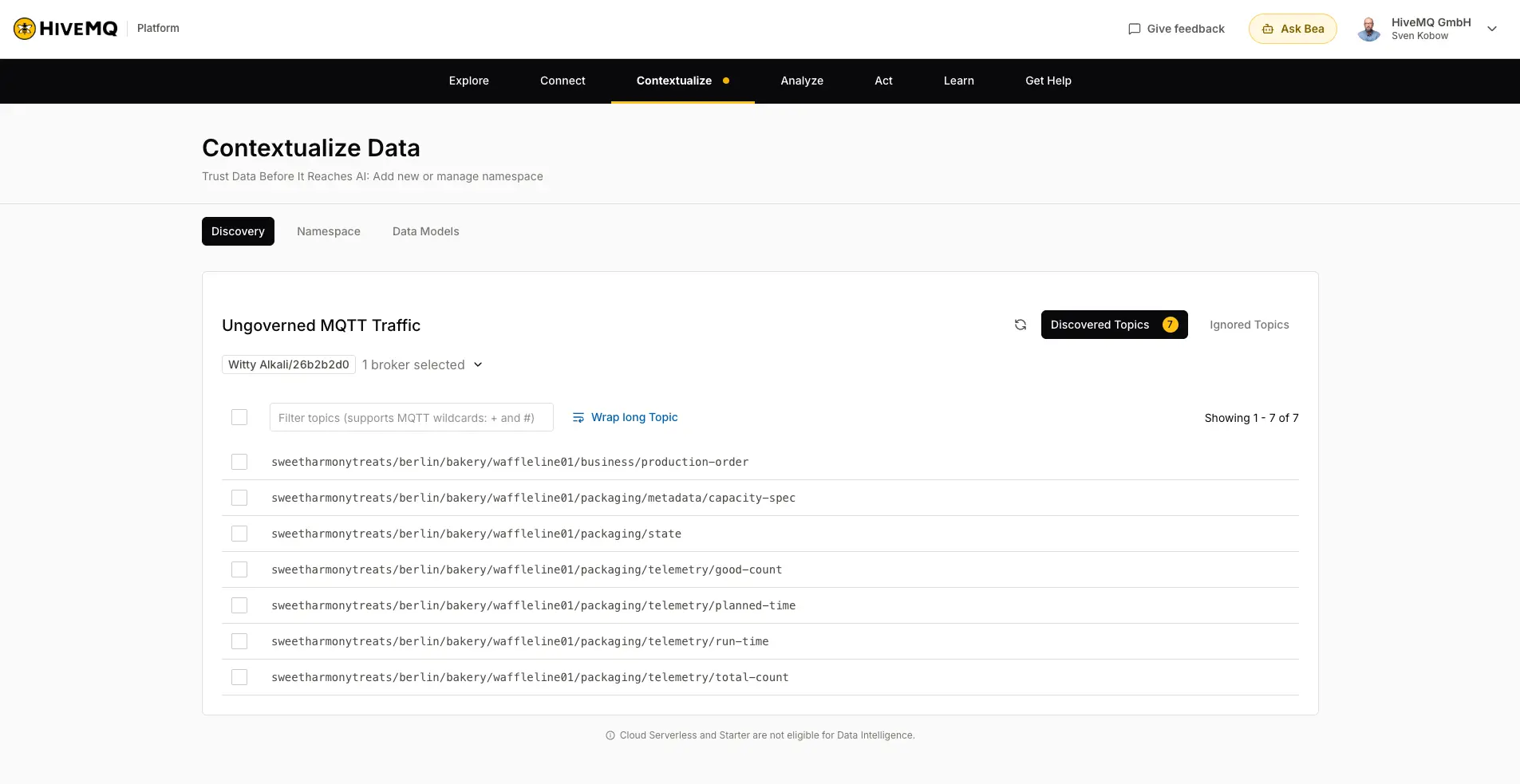Click the Showing 1 - 7 of 7 text
The image size is (1520, 784).
[1252, 418]
